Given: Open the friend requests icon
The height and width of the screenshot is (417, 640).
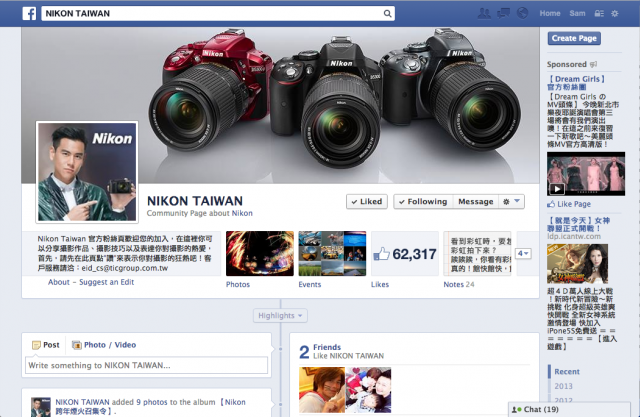Looking at the screenshot, I should pos(484,13).
